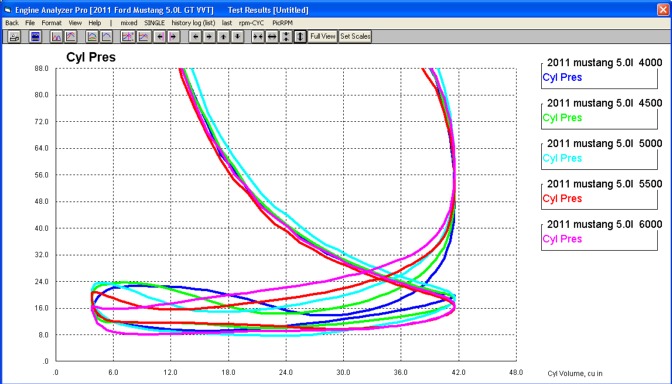Shift graph down with down arrow icon
This screenshot has height=384, width=672.
[237, 37]
